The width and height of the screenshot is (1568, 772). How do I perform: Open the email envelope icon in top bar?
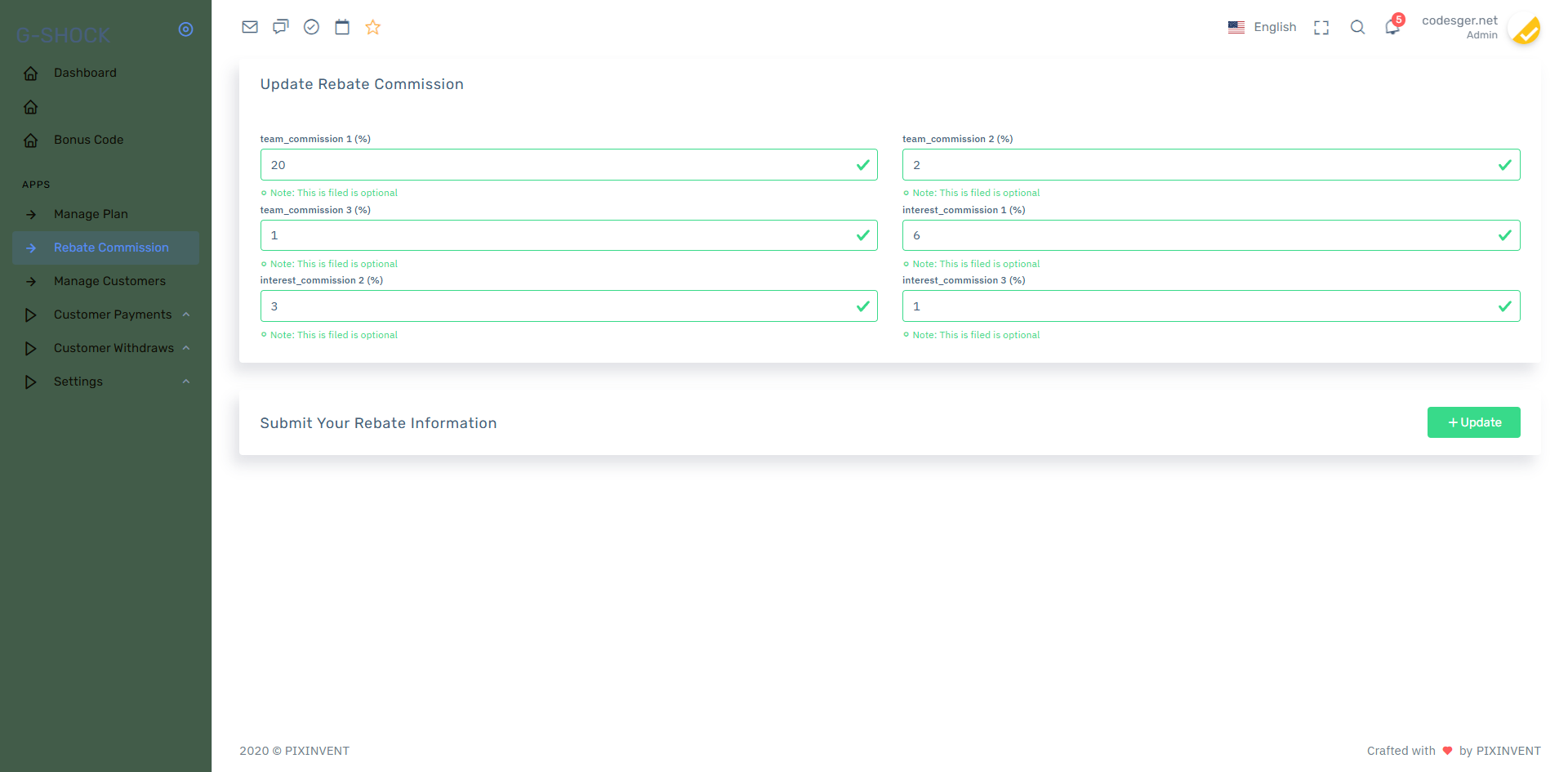pyautogui.click(x=250, y=27)
